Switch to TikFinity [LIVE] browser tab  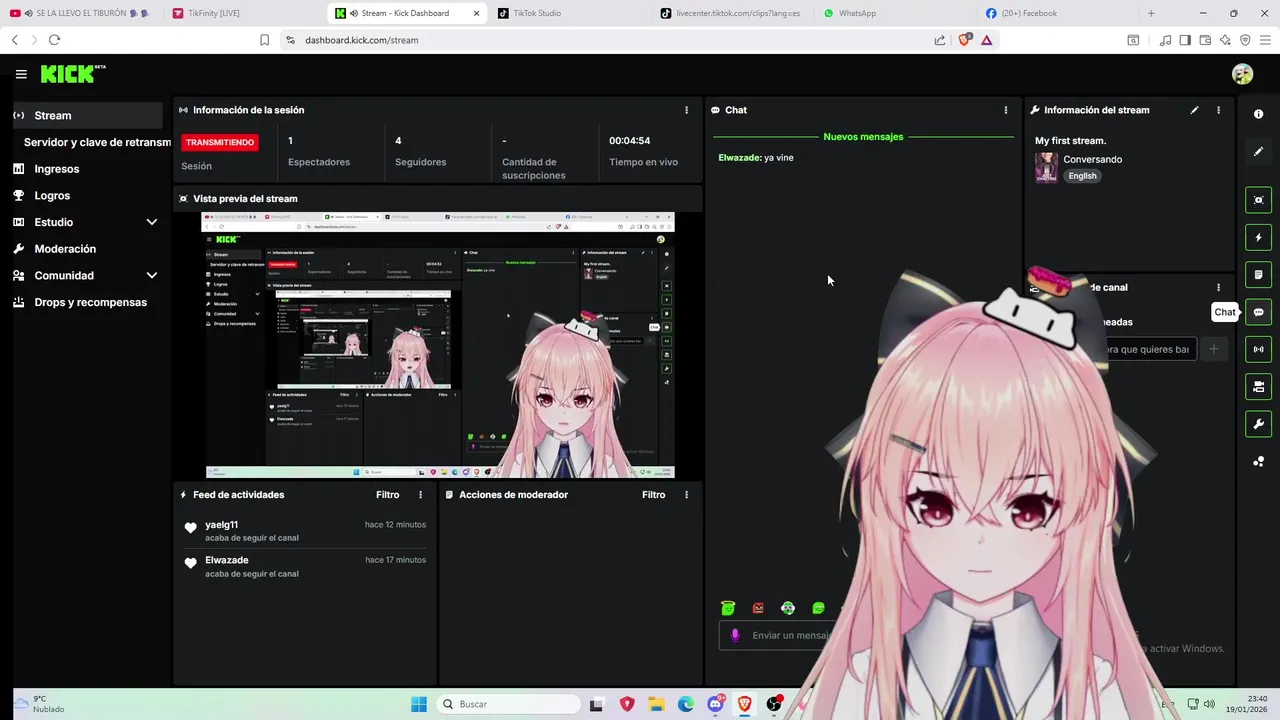tap(242, 13)
